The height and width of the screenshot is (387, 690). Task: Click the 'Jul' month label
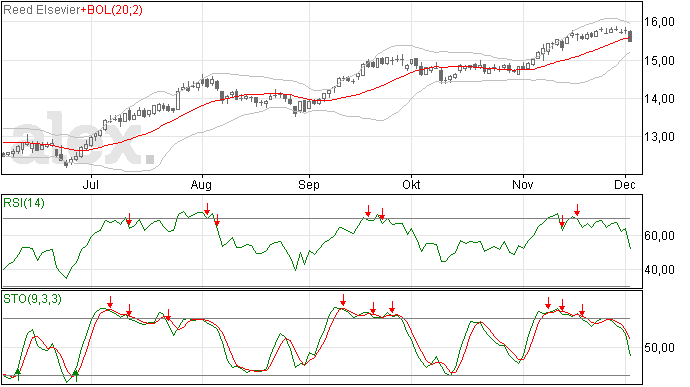(x=90, y=184)
